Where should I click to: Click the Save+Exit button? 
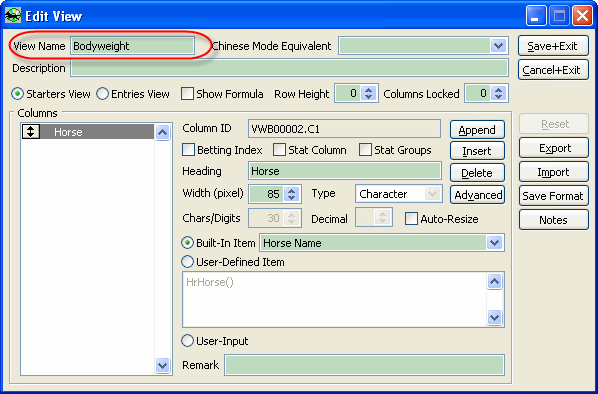pos(553,46)
